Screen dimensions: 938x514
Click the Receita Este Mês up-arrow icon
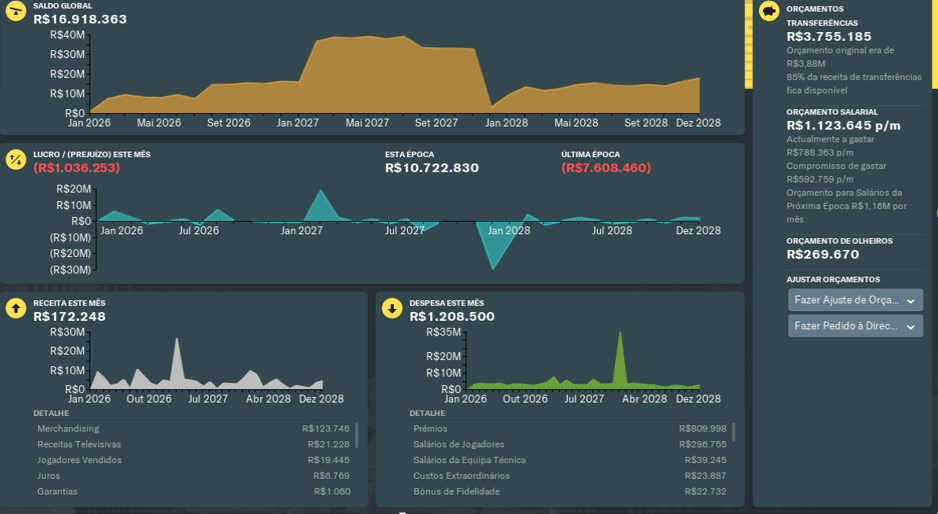tap(16, 309)
